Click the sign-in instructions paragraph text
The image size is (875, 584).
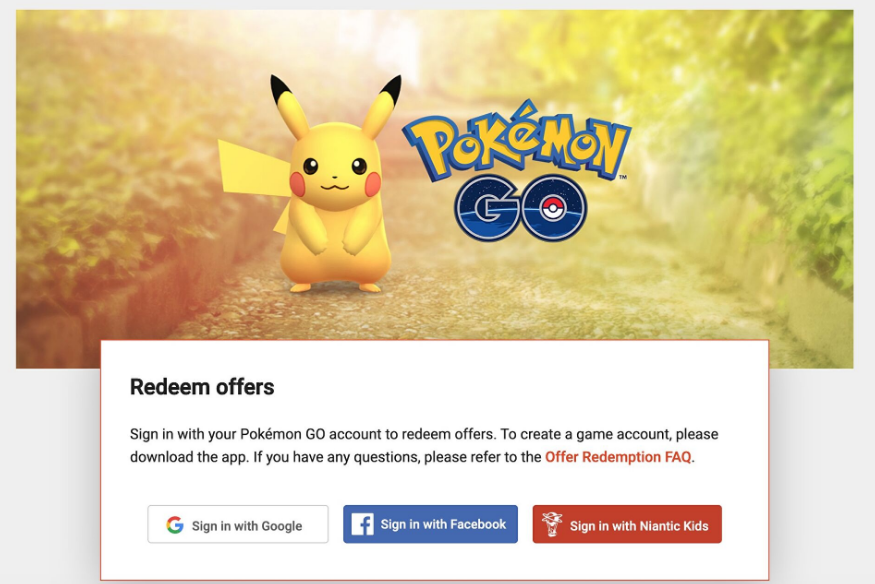click(x=424, y=446)
